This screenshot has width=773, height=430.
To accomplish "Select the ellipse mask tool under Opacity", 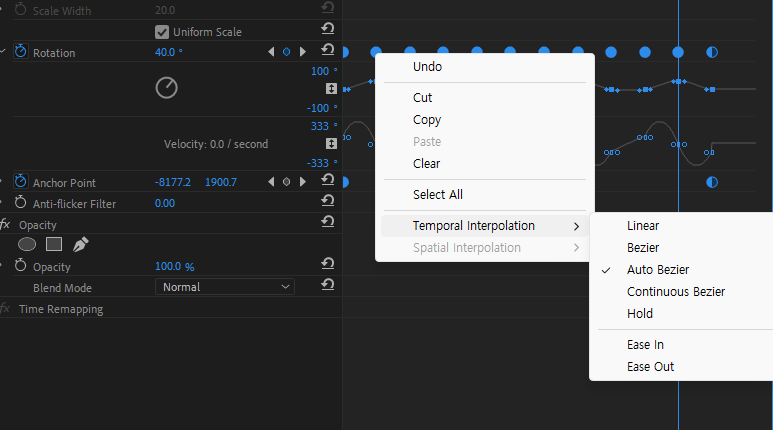I will point(28,244).
